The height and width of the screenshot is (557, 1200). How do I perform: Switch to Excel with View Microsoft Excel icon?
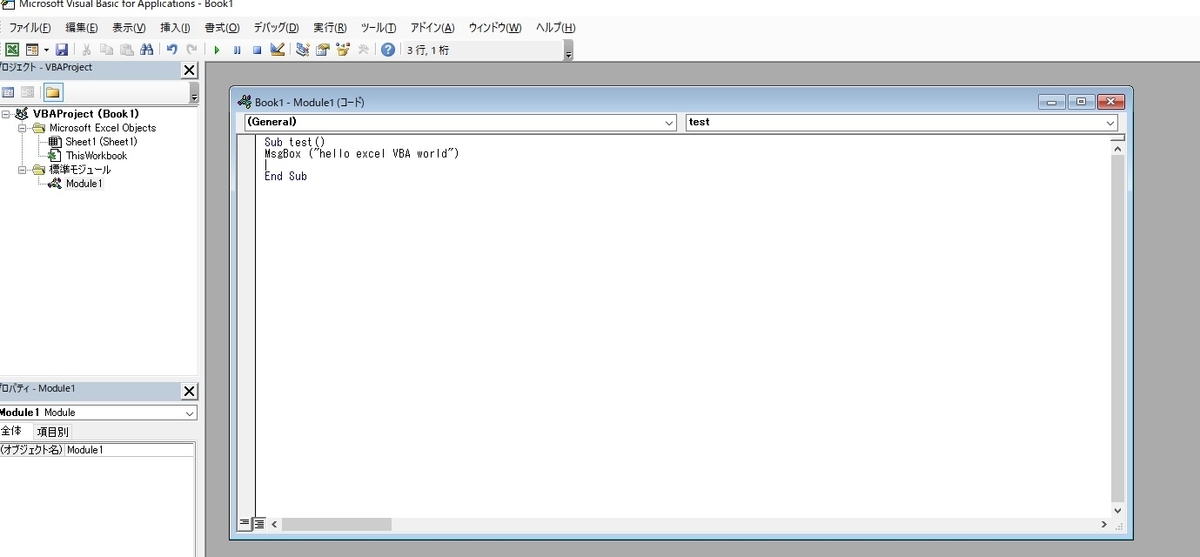coord(12,49)
